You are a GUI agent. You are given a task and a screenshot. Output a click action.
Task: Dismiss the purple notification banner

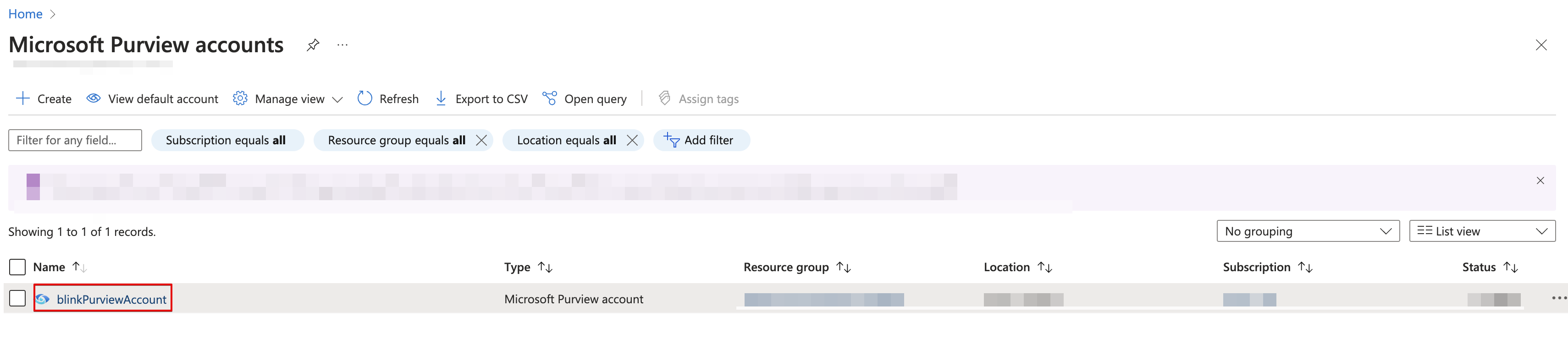[1540, 181]
